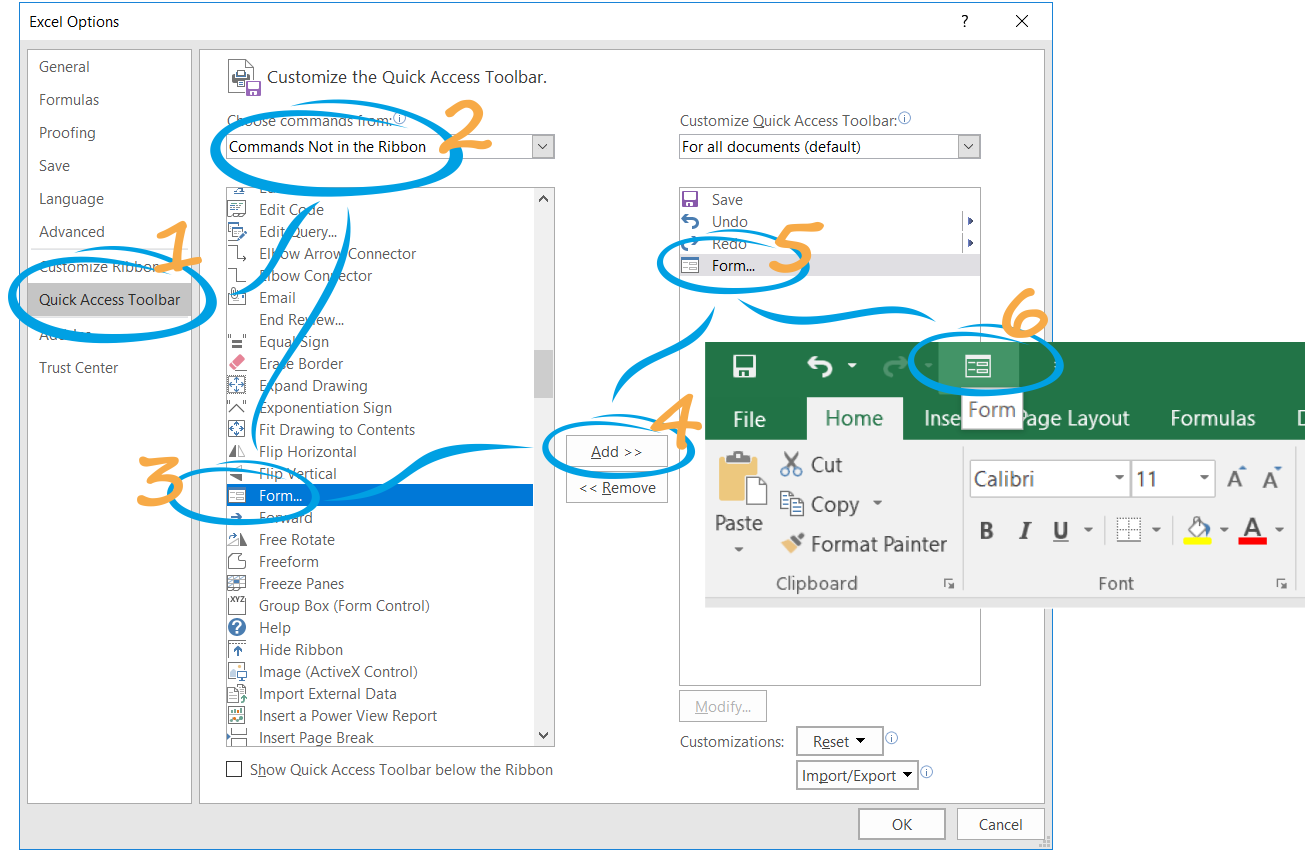Click the Save icon in the green ribbon
The image size is (1310, 853).
[744, 366]
